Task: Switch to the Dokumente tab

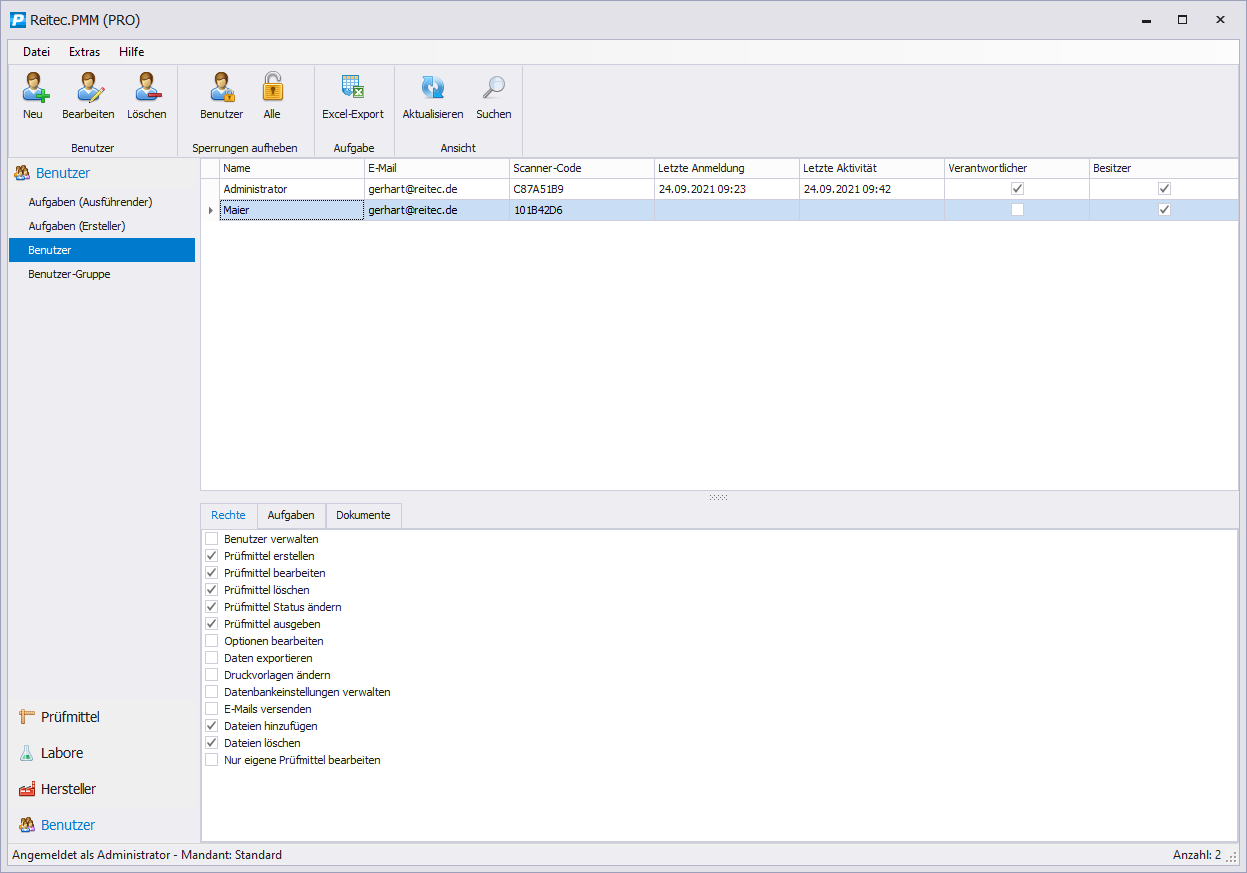Action: pyautogui.click(x=363, y=515)
